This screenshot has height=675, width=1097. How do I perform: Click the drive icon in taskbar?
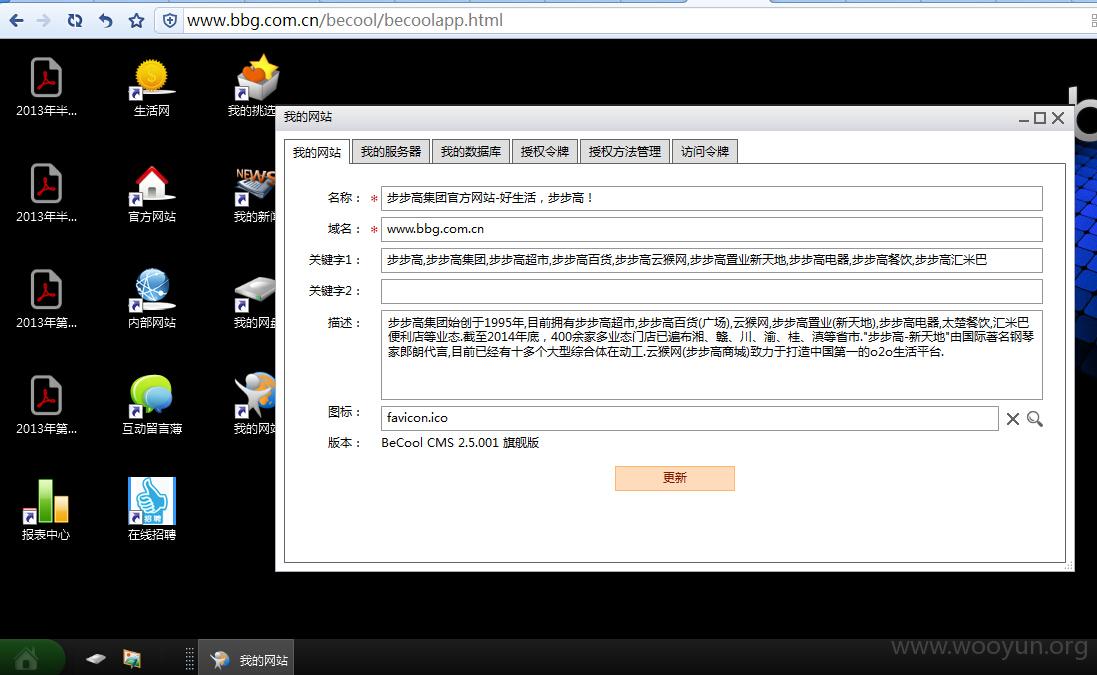96,658
